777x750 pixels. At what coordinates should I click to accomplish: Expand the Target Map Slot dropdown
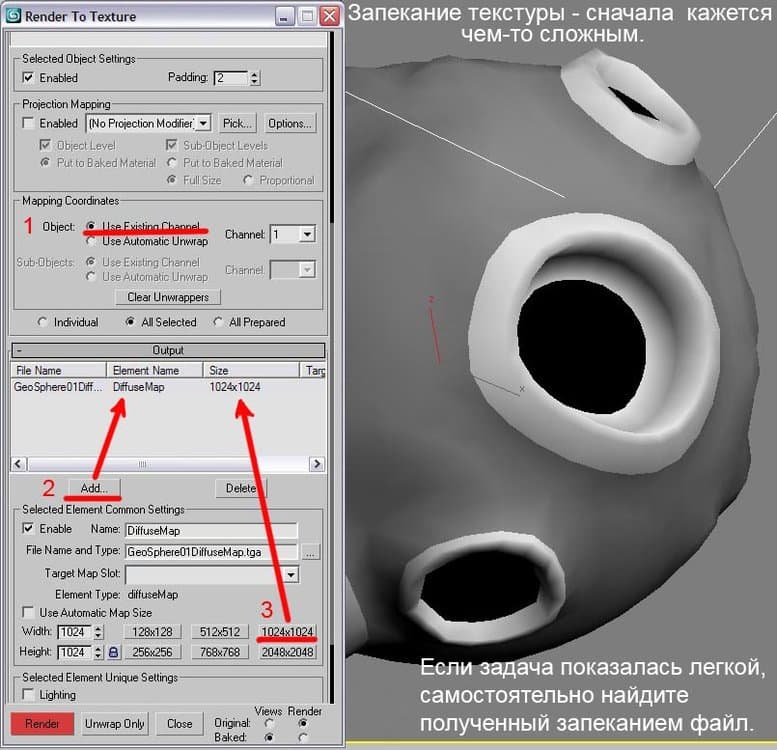[x=290, y=575]
